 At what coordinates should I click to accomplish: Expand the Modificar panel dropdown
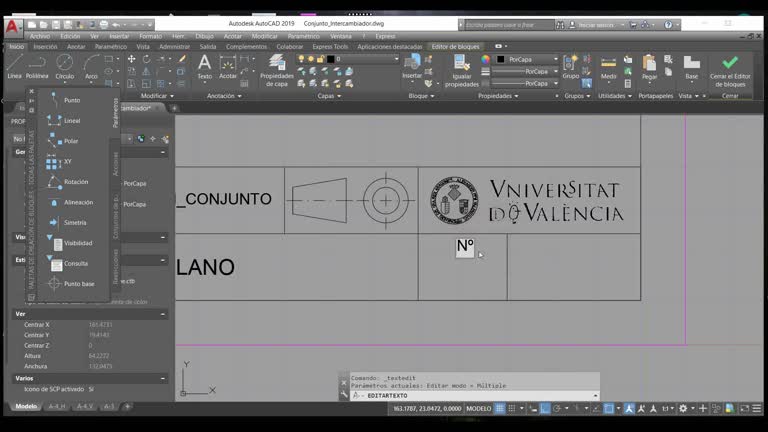157,96
